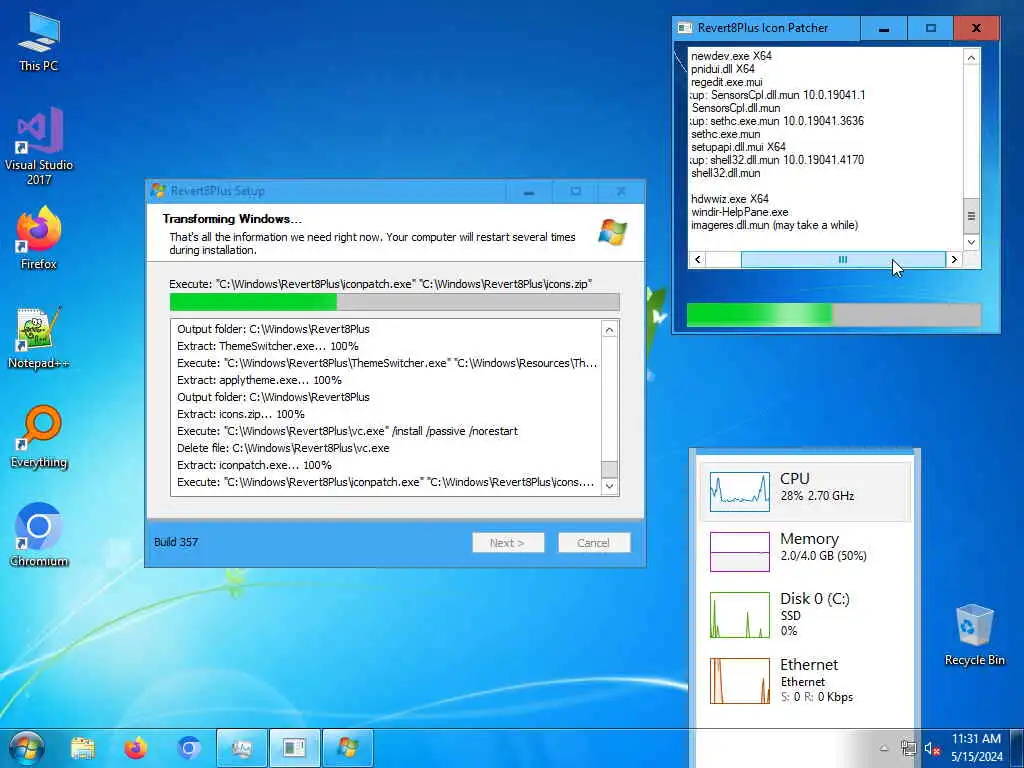Image resolution: width=1024 pixels, height=768 pixels.
Task: Click the Icon Patcher horizontal scrollbar thumb
Action: 842,259
